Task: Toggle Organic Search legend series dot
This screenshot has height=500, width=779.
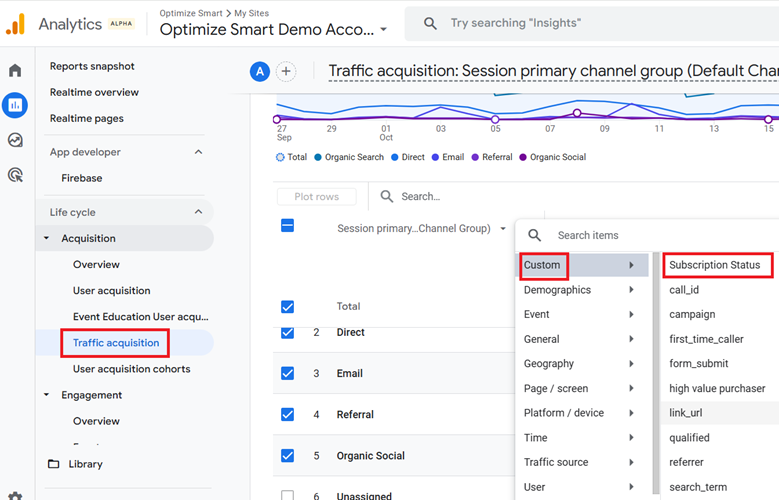Action: pos(318,157)
